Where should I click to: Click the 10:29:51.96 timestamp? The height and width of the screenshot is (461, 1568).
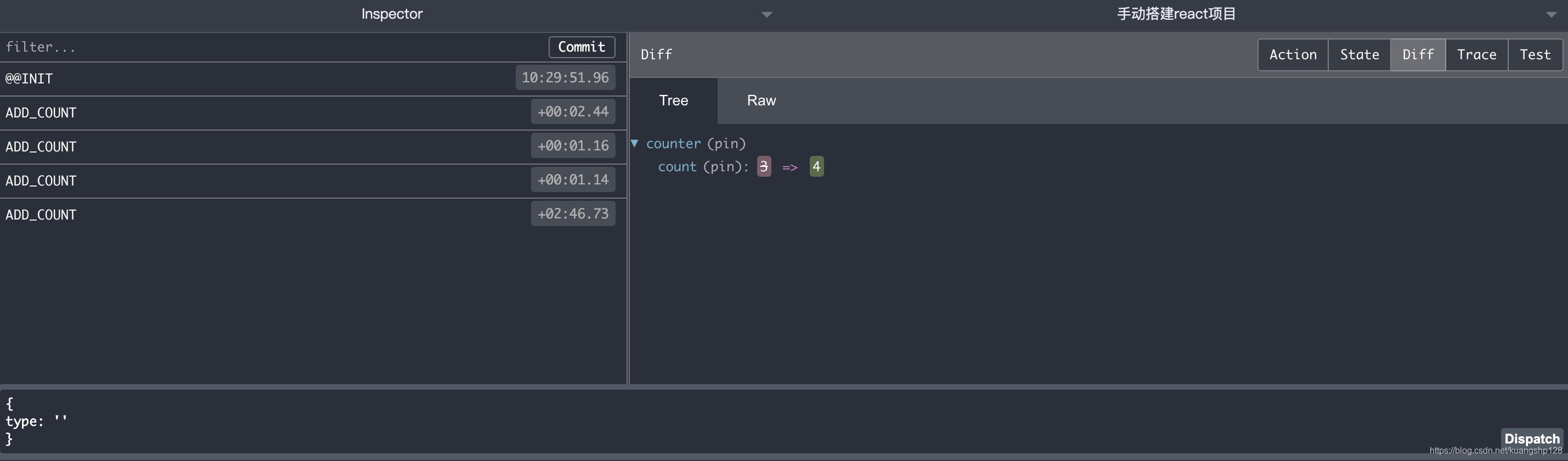click(x=565, y=78)
